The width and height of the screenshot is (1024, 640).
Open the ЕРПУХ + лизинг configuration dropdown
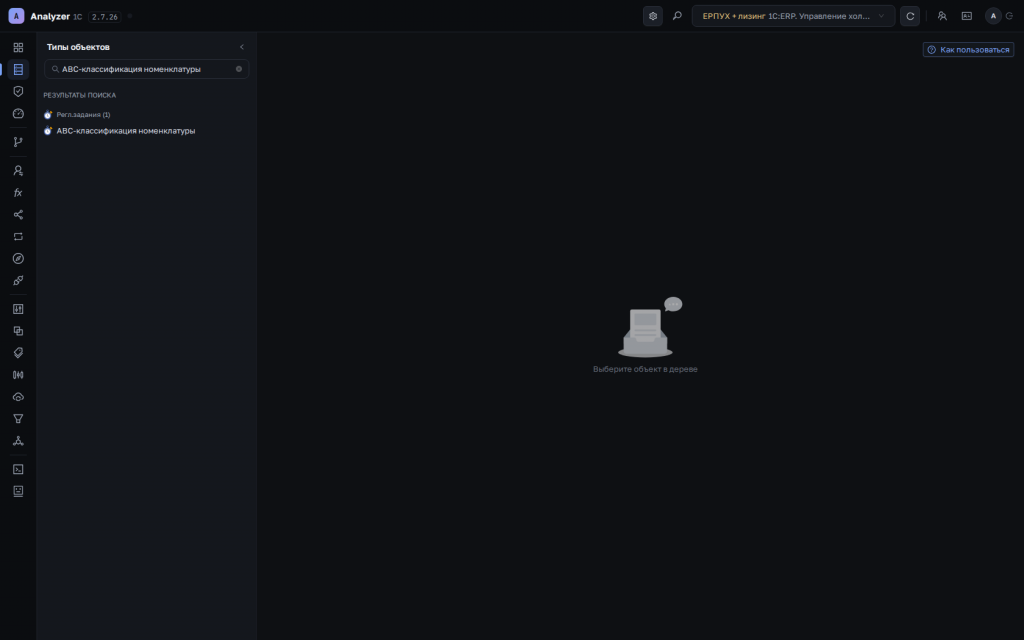click(793, 16)
